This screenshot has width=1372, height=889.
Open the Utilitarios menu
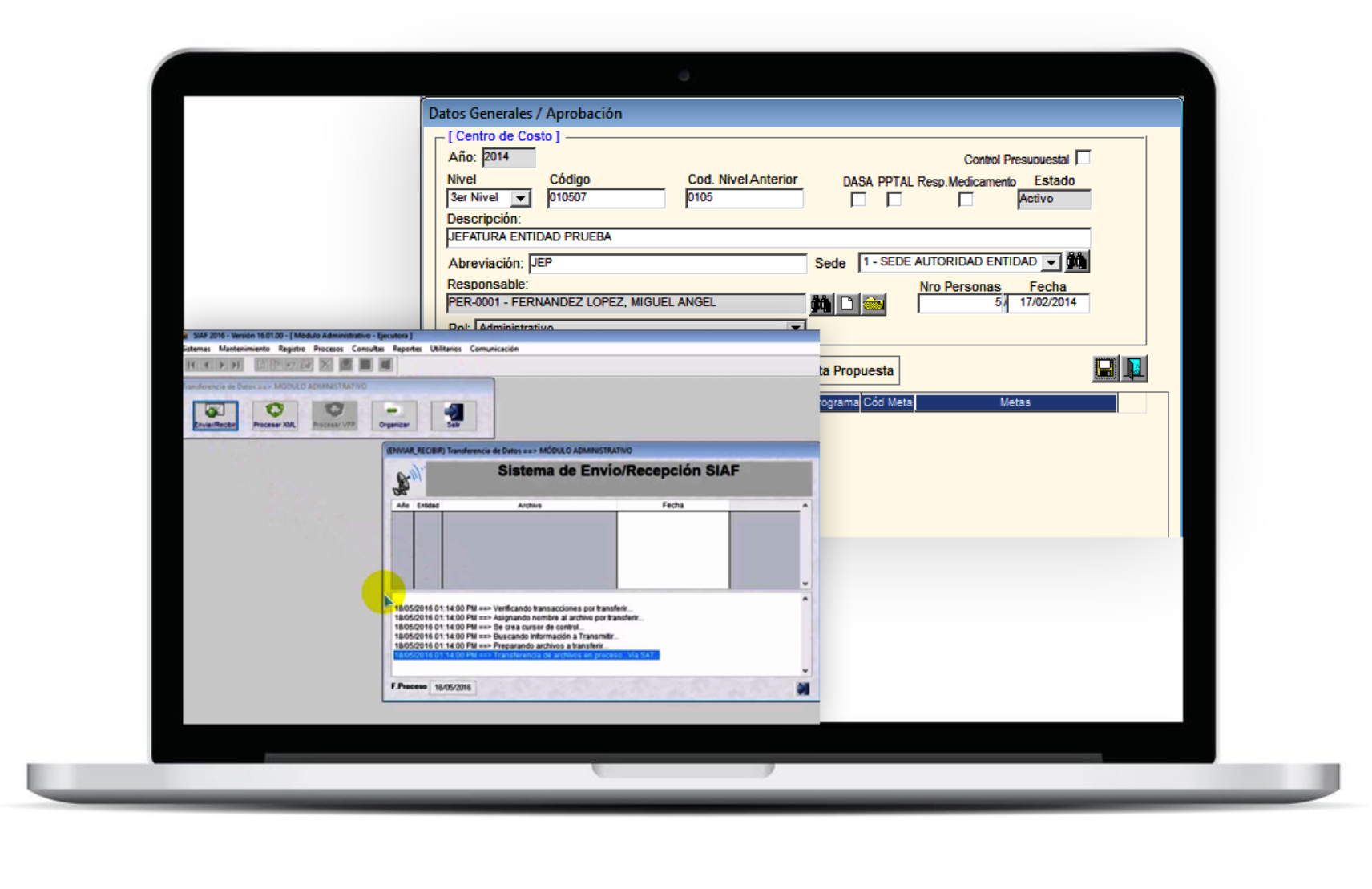pos(446,349)
